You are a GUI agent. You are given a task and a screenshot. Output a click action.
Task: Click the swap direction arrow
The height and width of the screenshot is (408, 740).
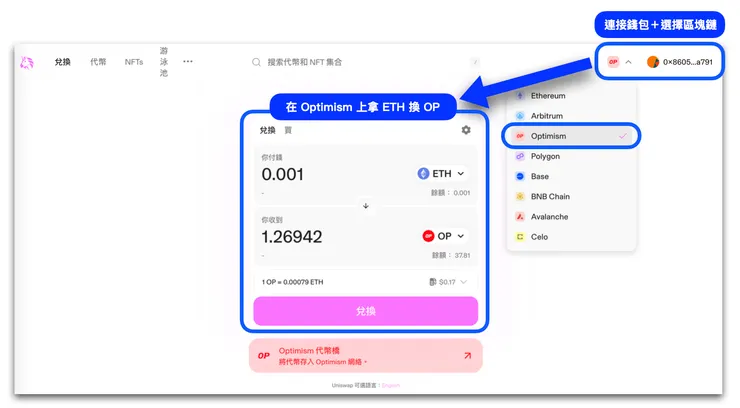coord(366,206)
